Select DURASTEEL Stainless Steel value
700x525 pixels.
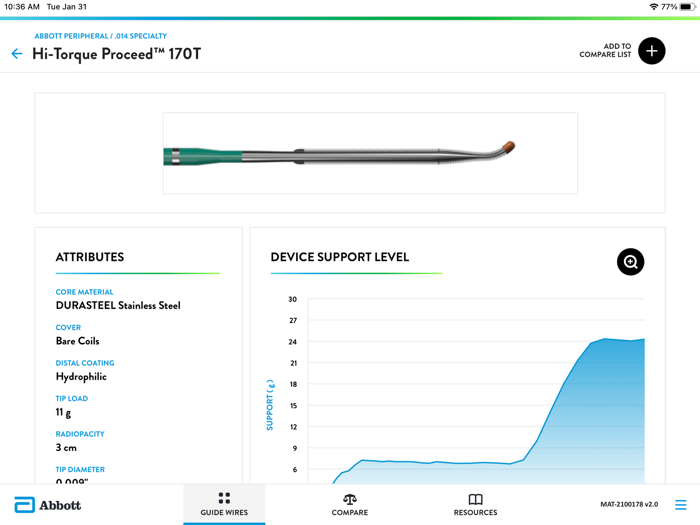tap(118, 305)
